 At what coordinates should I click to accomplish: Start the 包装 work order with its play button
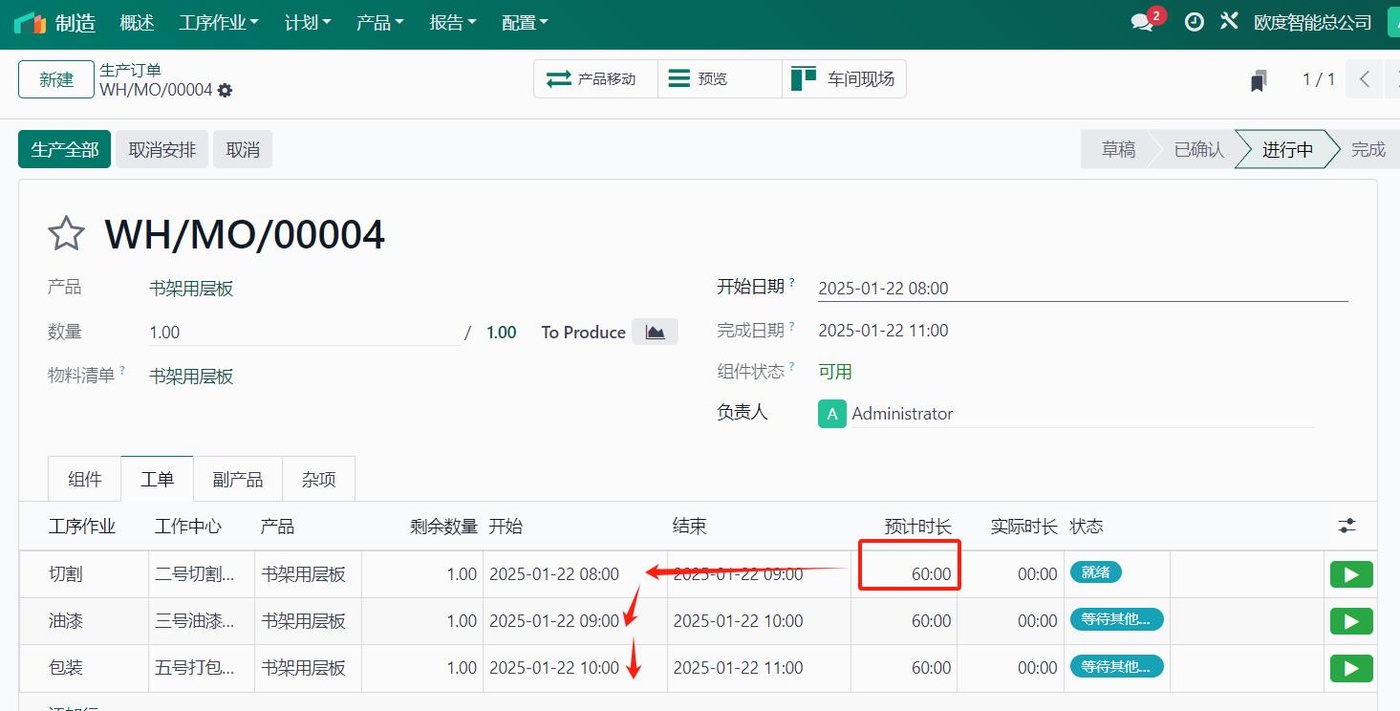[1350, 667]
